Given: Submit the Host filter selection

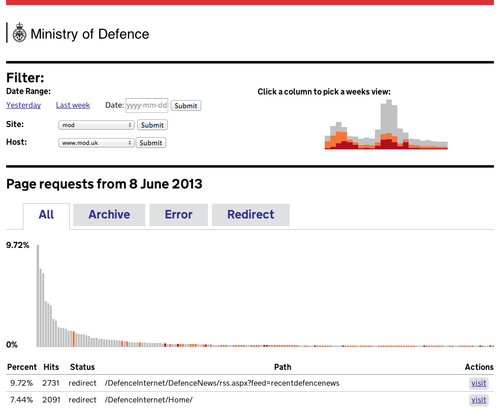Looking at the screenshot, I should click(151, 143).
